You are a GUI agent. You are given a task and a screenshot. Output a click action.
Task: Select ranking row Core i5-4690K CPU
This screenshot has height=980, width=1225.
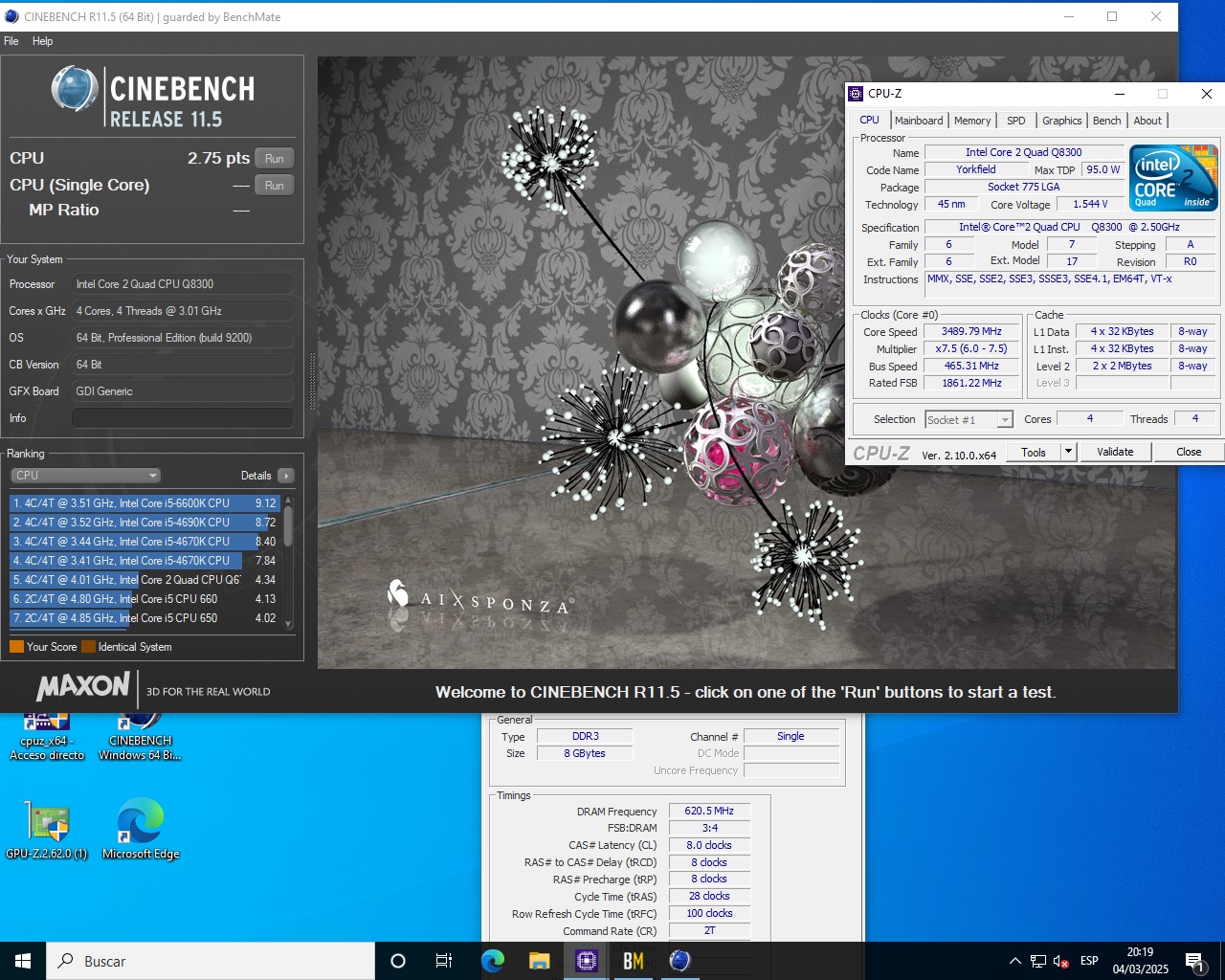(145, 523)
